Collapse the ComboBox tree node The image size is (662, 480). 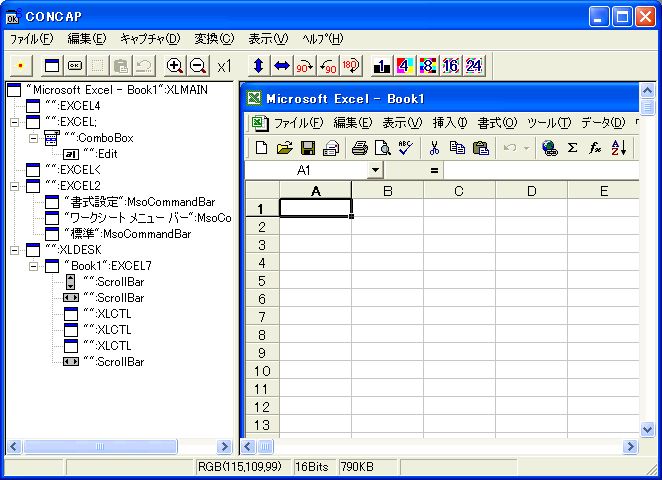point(33,138)
